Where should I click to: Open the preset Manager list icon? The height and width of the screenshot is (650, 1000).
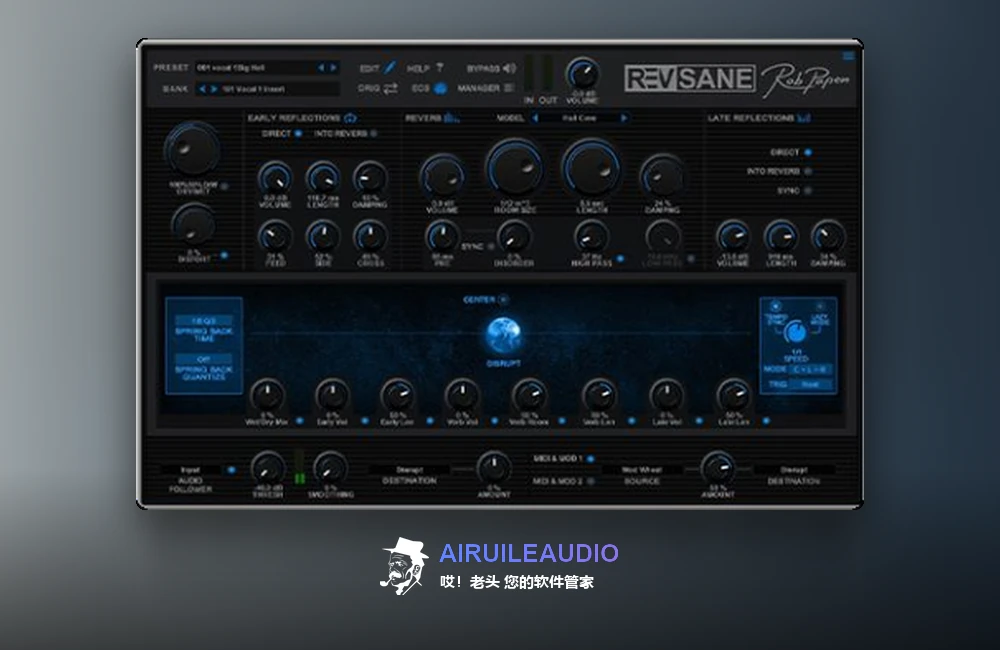pyautogui.click(x=509, y=88)
